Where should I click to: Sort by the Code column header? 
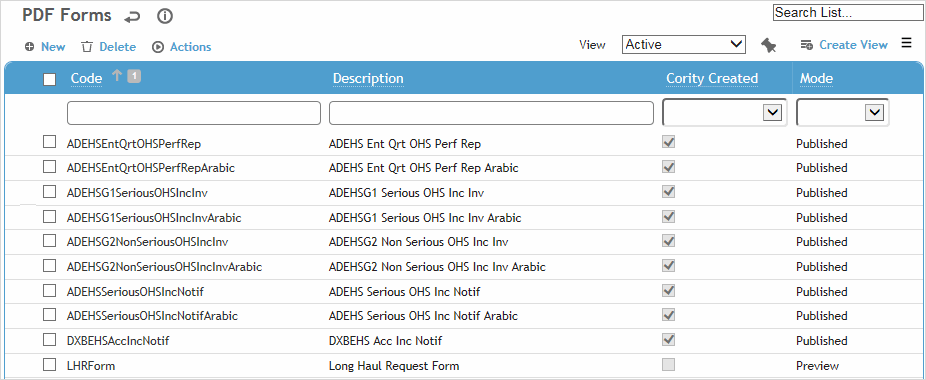point(86,78)
